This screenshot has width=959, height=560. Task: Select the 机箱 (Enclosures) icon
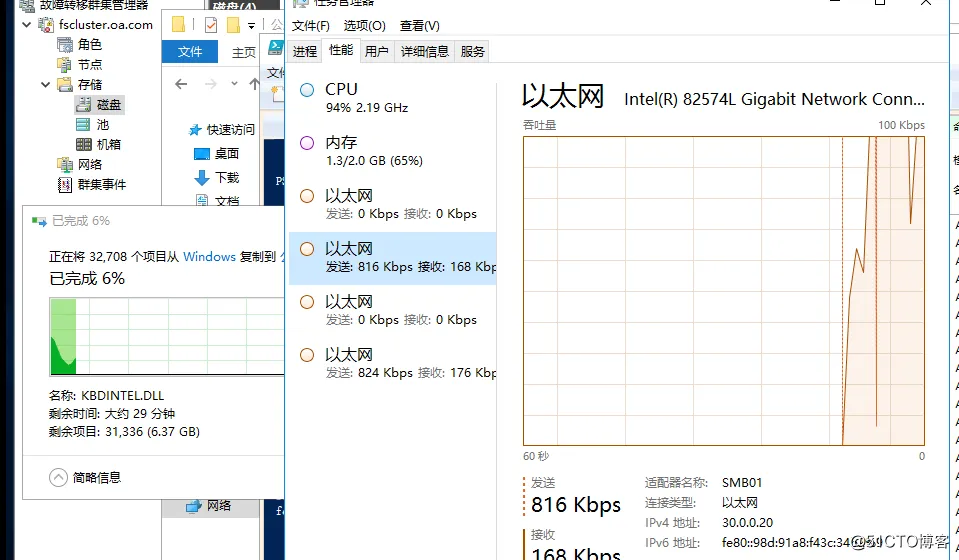(x=84, y=144)
